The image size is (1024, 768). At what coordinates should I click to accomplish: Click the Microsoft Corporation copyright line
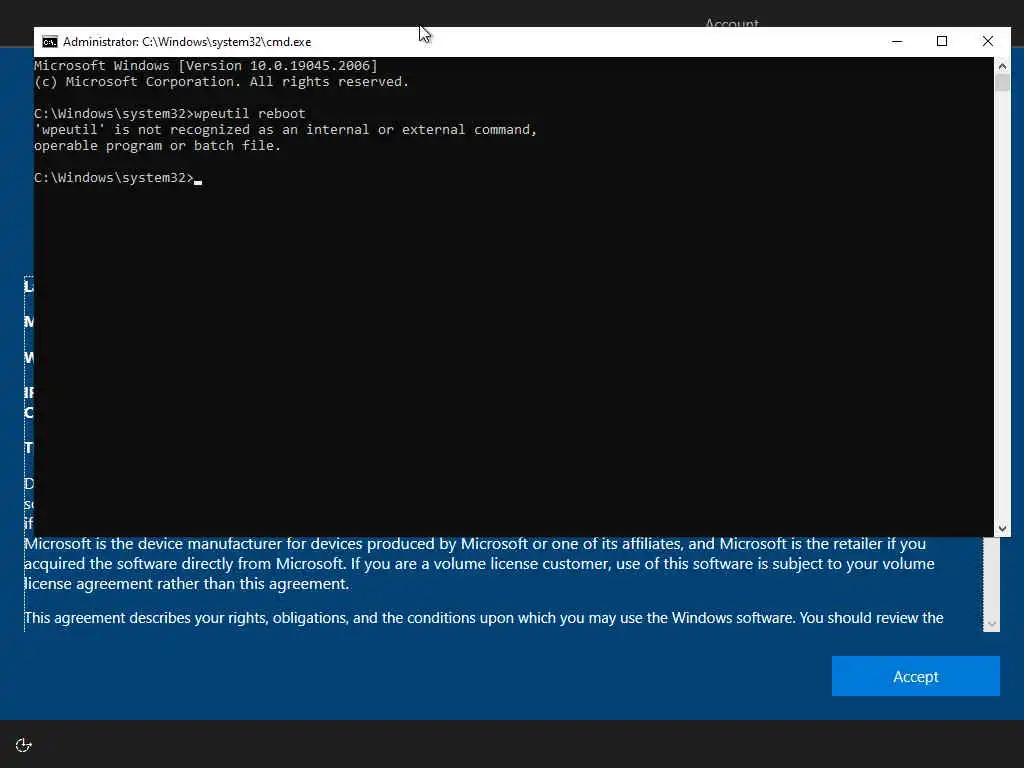[221, 82]
